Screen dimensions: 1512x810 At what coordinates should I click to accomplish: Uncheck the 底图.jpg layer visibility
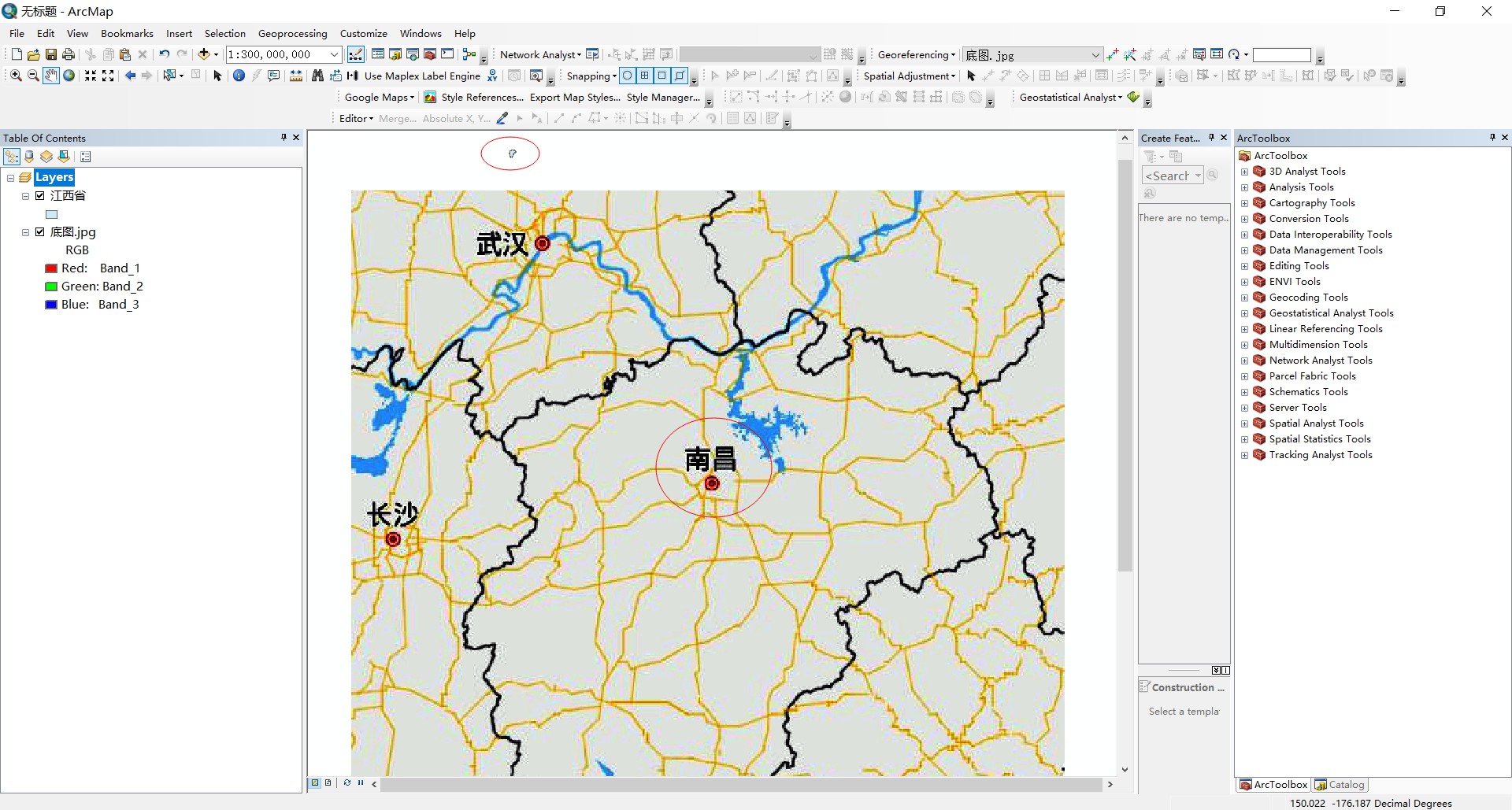40,232
